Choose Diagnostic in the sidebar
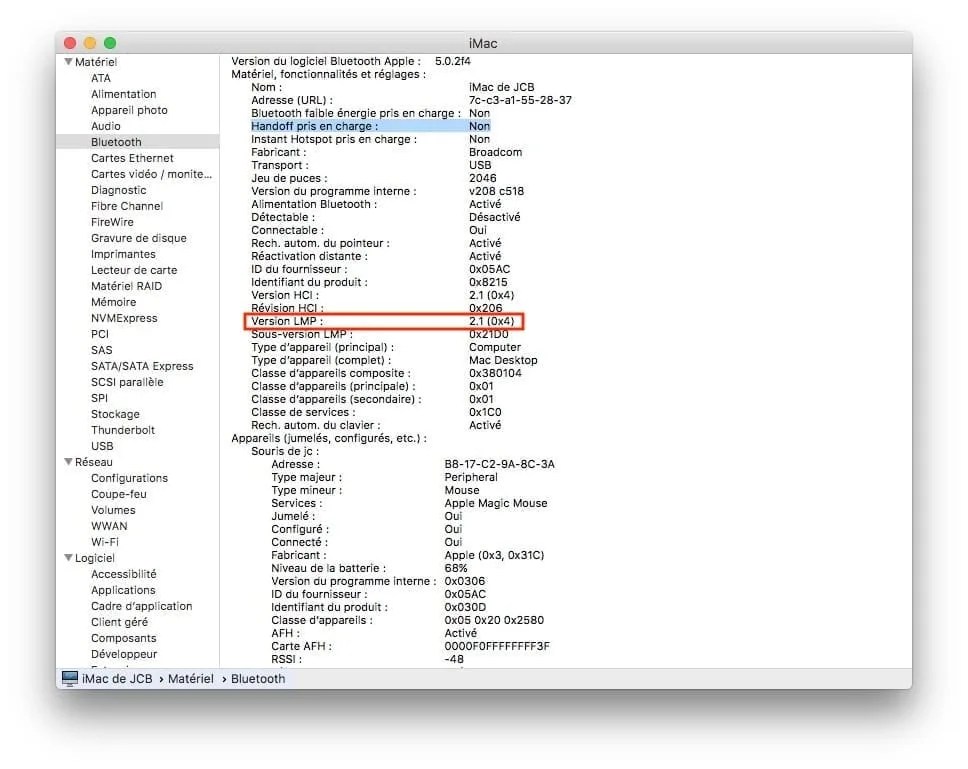Viewport: 968px width, 769px height. [119, 190]
